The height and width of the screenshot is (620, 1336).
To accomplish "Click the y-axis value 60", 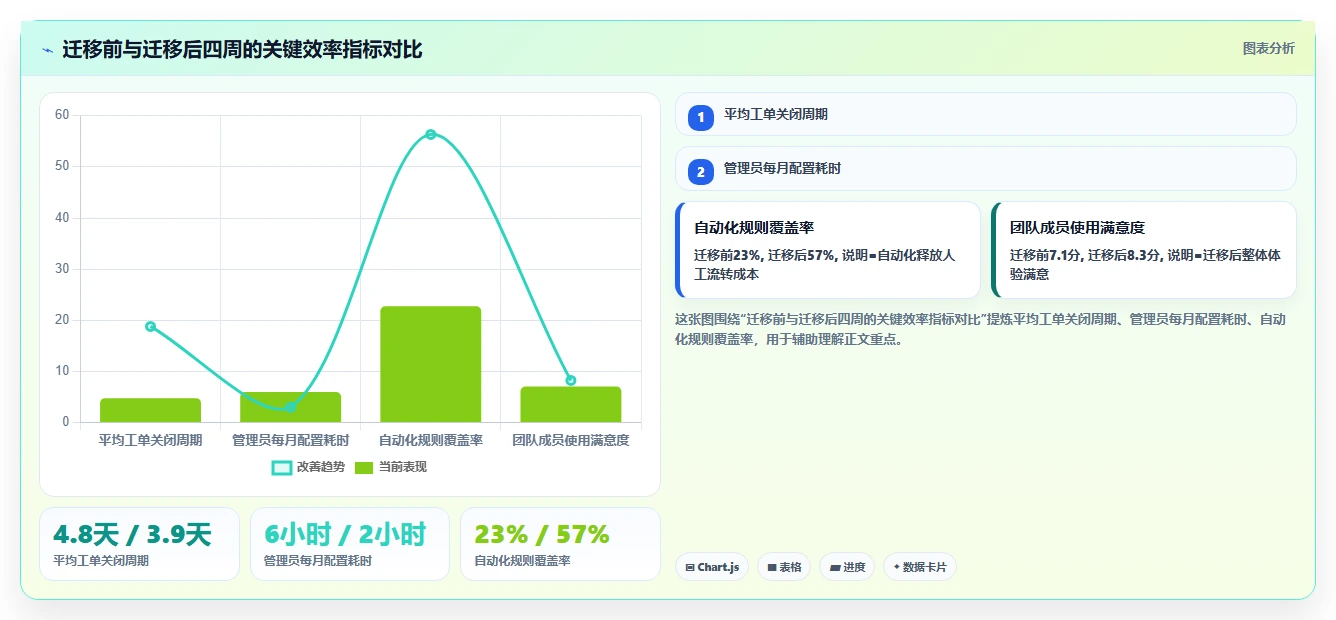I will coord(62,115).
